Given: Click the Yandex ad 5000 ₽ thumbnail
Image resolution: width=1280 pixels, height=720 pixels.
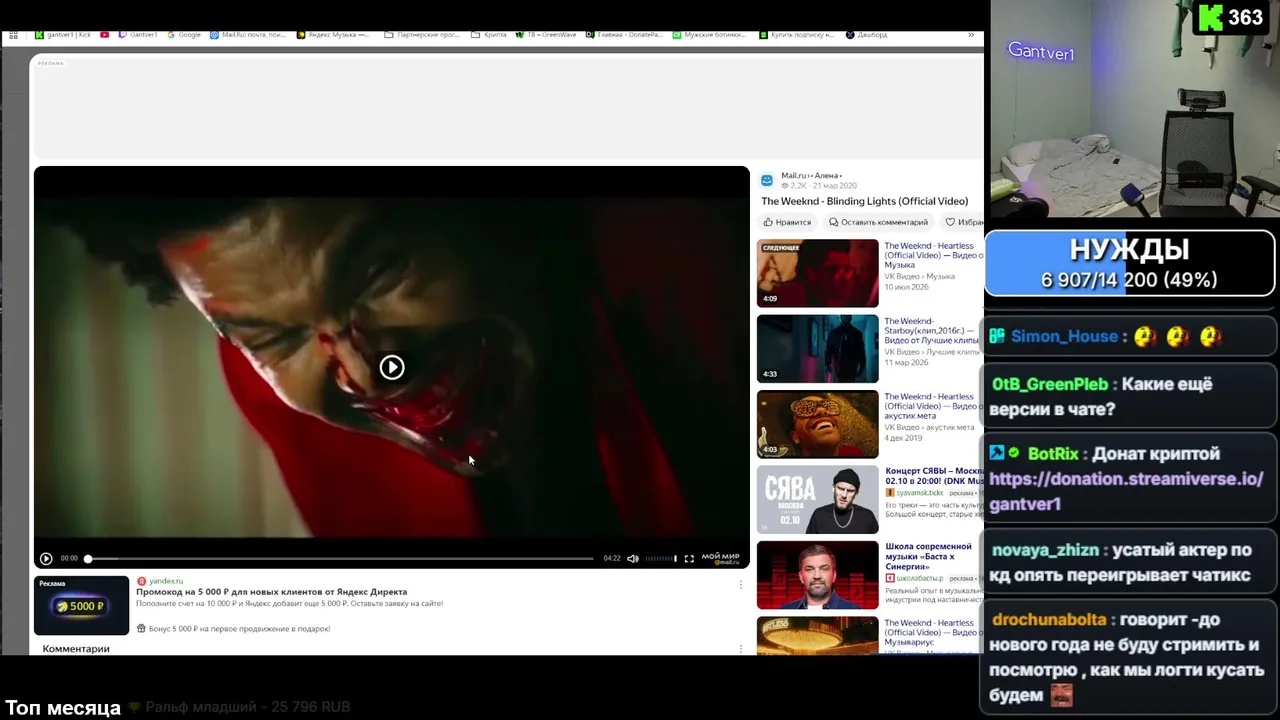Looking at the screenshot, I should pos(82,605).
